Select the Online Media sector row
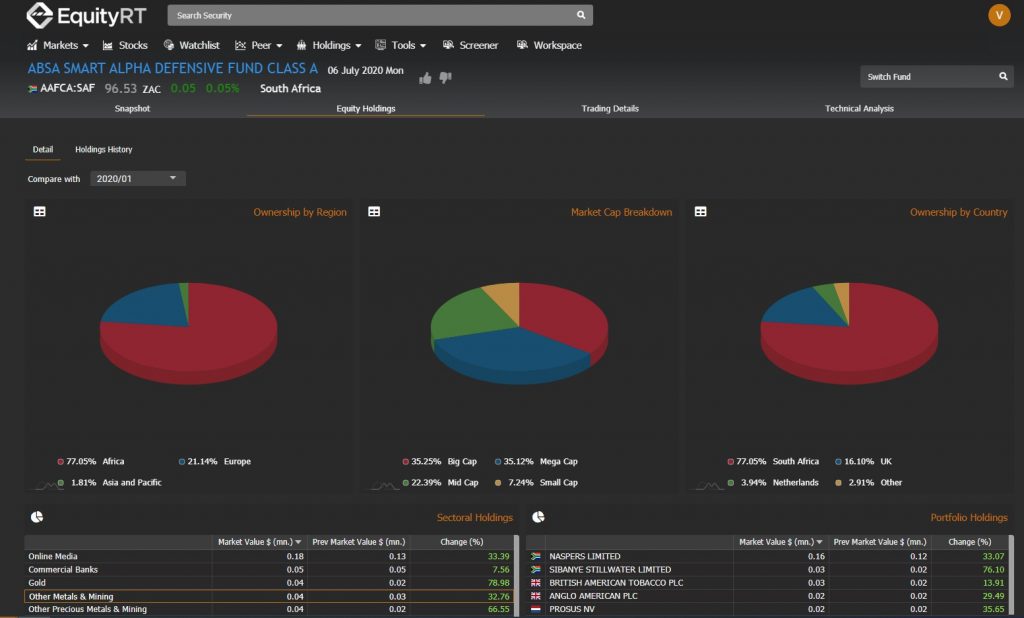This screenshot has width=1024, height=618. (269, 557)
